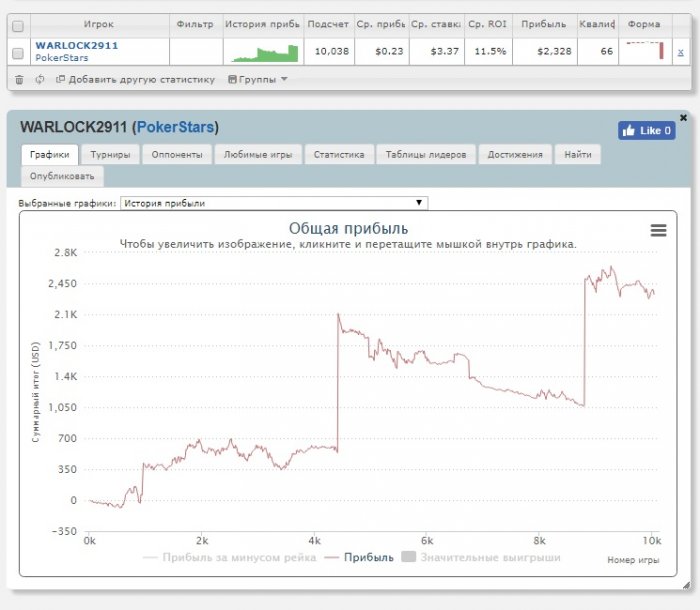700x610 pixels.
Task: Click the refresh icon next to trash
Action: tap(40, 79)
